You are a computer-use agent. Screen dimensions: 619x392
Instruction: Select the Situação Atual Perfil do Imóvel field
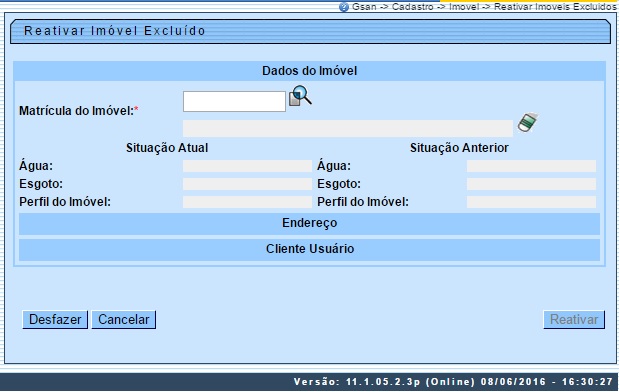(247, 202)
